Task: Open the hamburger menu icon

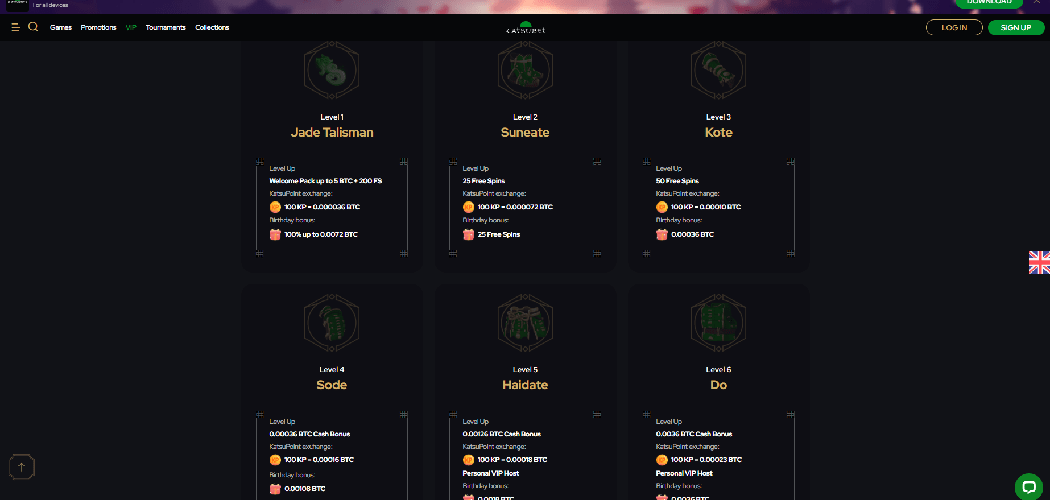Action: [15, 27]
